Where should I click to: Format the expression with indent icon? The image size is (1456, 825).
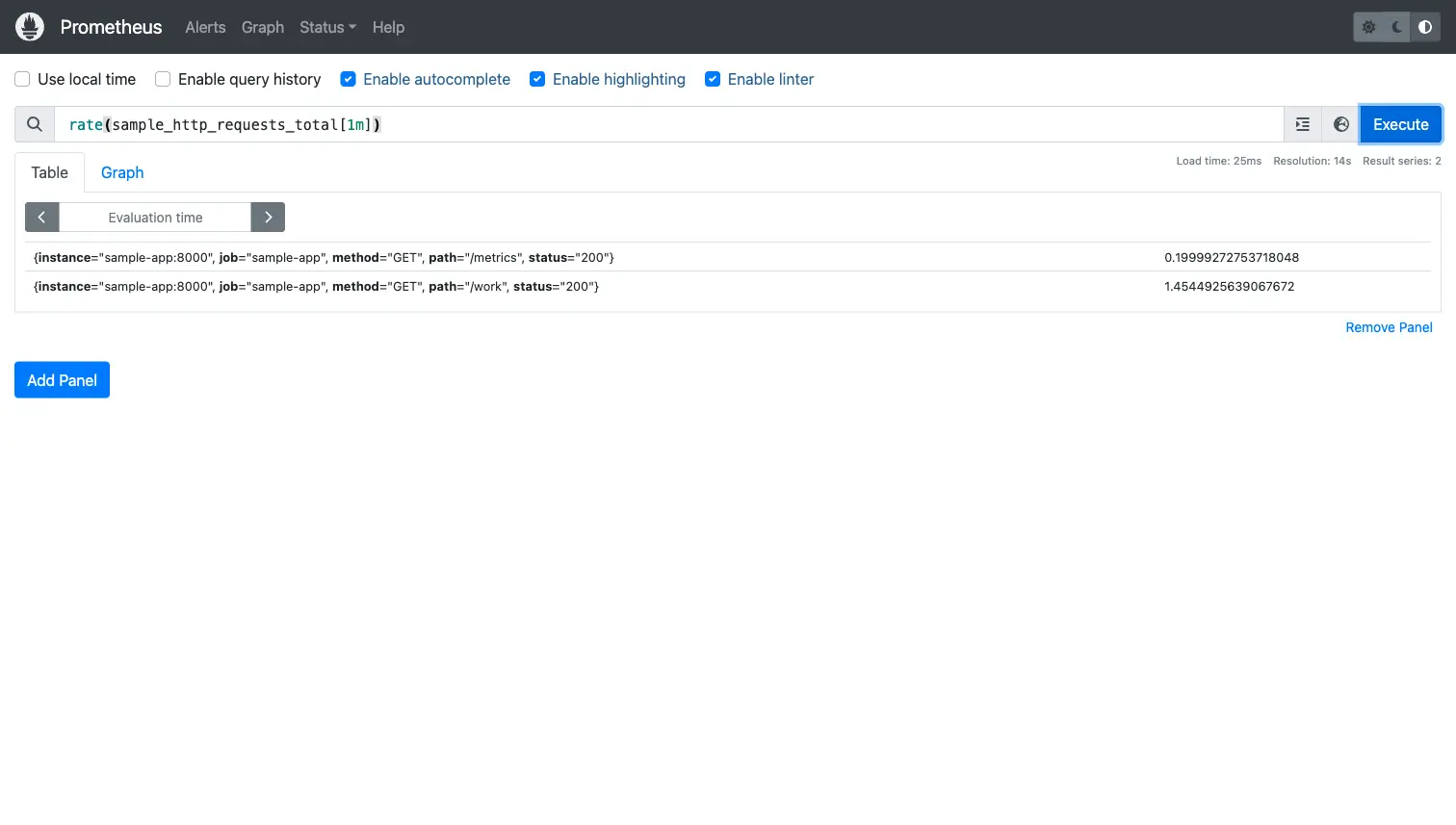point(1303,124)
